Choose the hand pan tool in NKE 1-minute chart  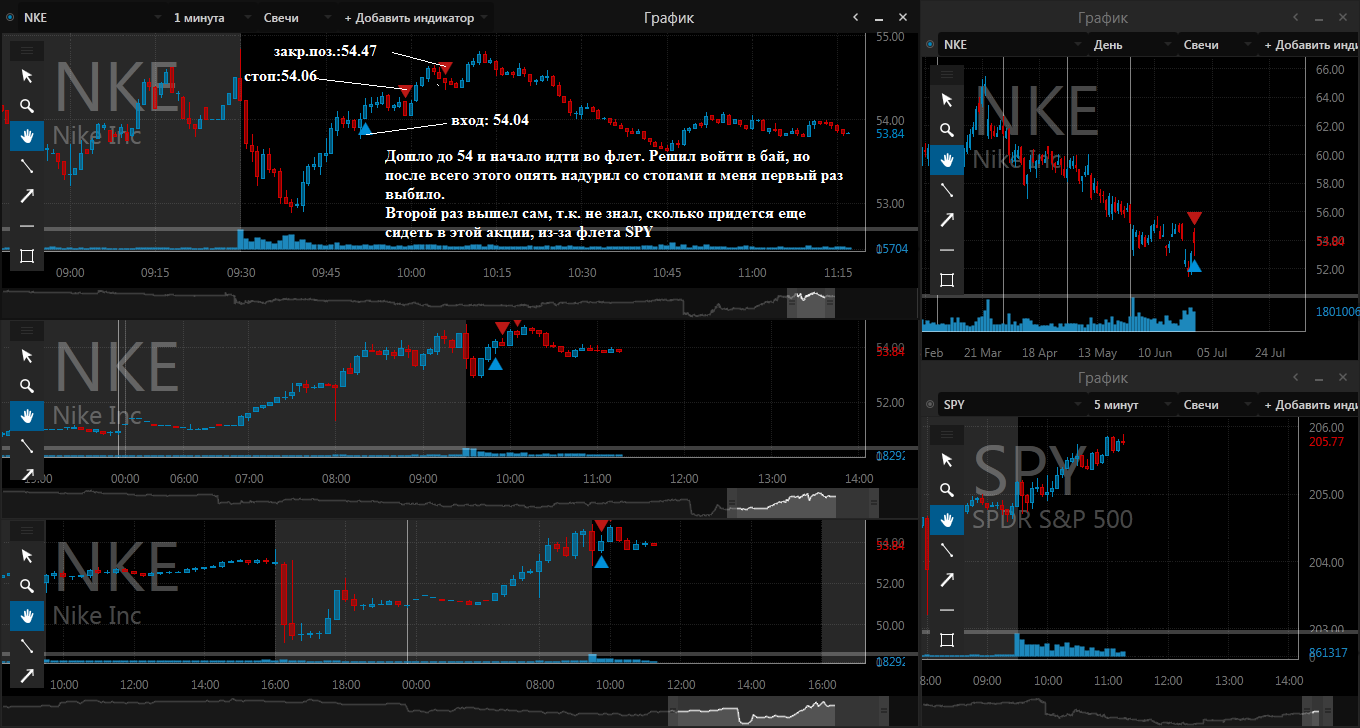[27, 136]
